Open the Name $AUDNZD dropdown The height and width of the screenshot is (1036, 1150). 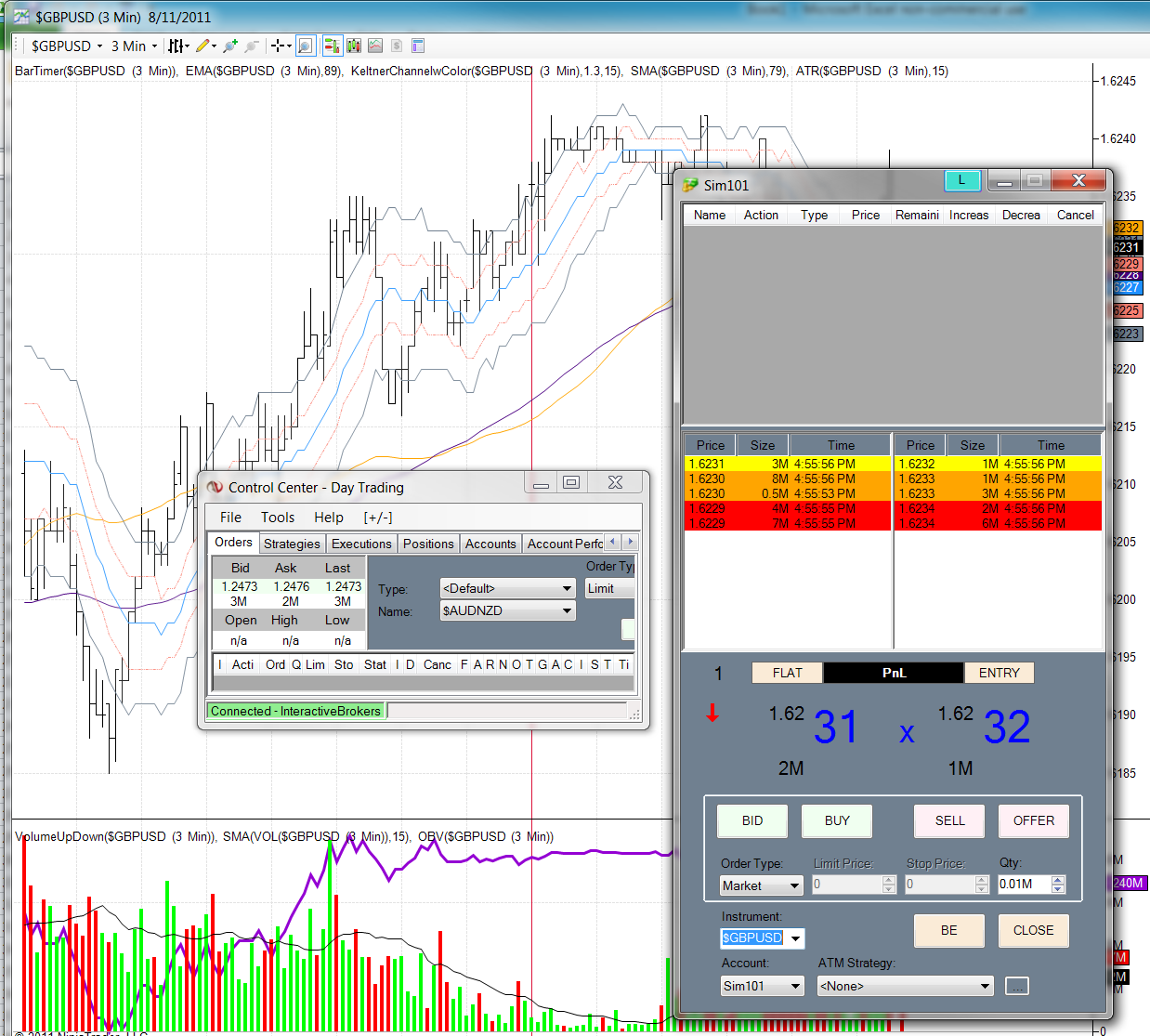point(507,610)
